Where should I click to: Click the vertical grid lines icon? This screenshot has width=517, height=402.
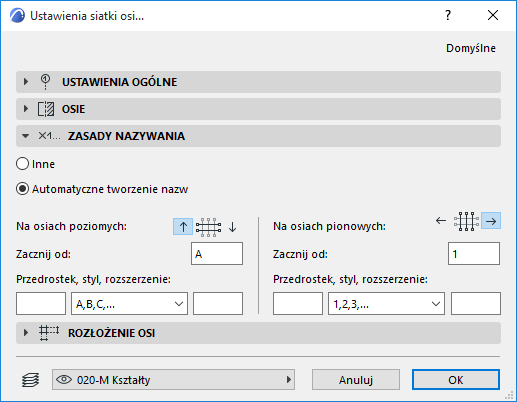tap(466, 221)
